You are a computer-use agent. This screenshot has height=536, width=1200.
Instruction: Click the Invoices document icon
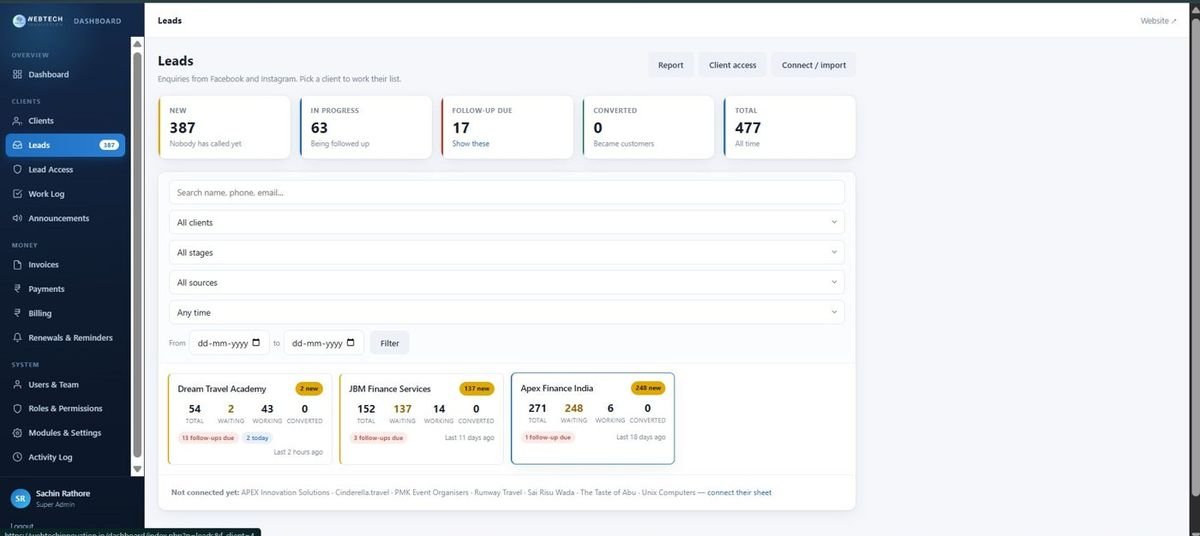pyautogui.click(x=17, y=265)
